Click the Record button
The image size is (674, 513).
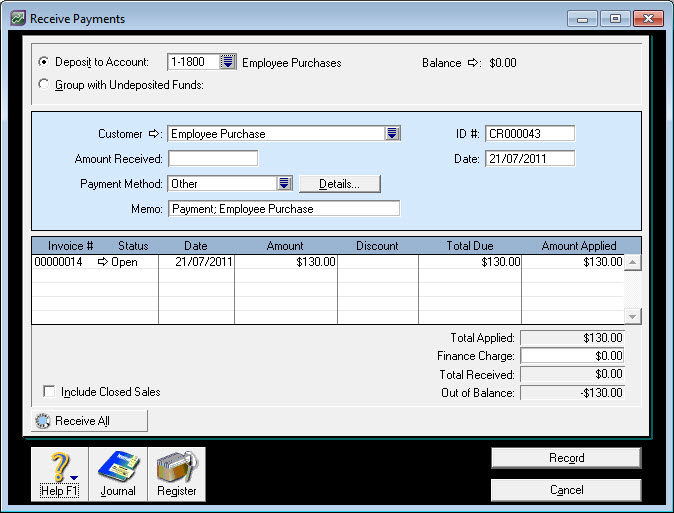pos(566,458)
